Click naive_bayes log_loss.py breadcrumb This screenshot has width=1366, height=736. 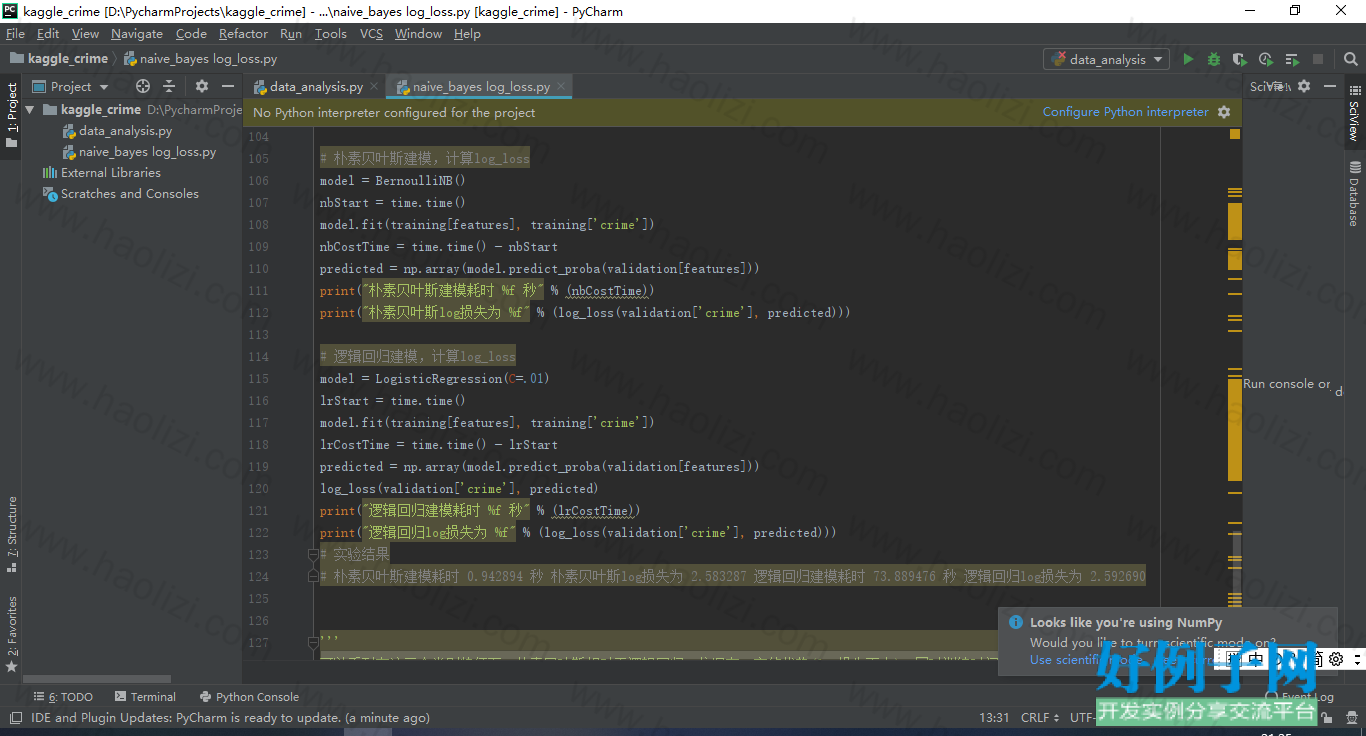(200, 59)
